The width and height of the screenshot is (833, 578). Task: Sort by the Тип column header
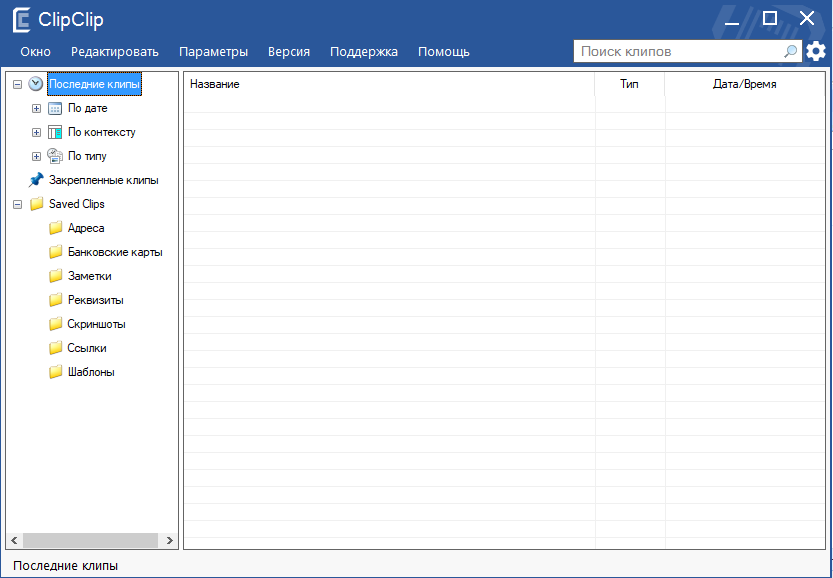click(x=630, y=84)
